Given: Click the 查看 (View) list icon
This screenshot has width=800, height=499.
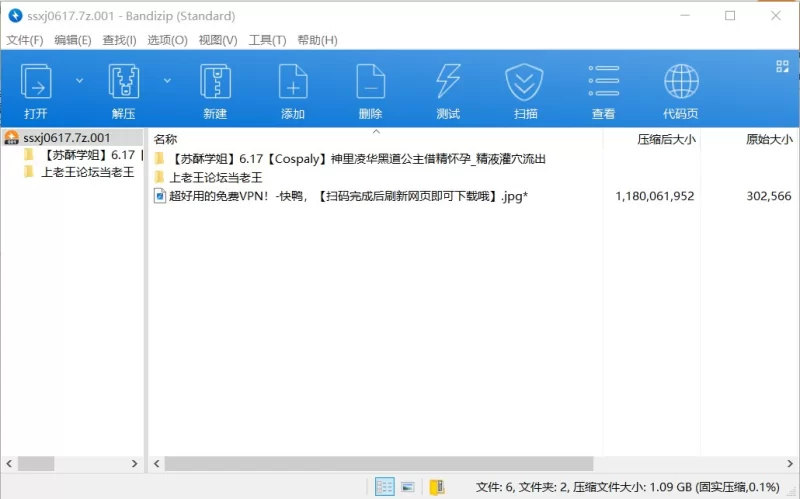Looking at the screenshot, I should click(x=604, y=81).
